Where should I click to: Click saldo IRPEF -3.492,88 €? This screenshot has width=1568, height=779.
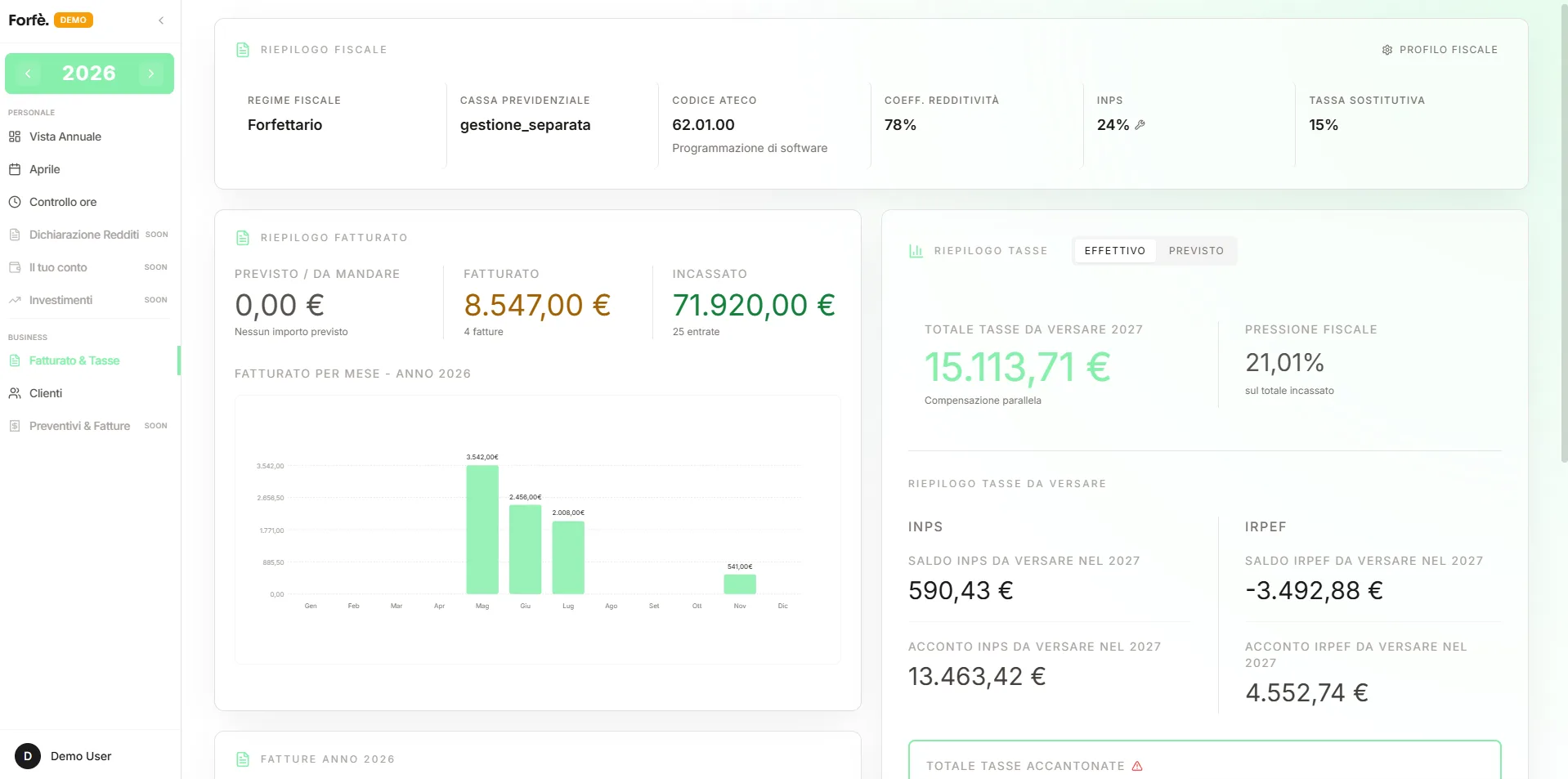pos(1315,591)
